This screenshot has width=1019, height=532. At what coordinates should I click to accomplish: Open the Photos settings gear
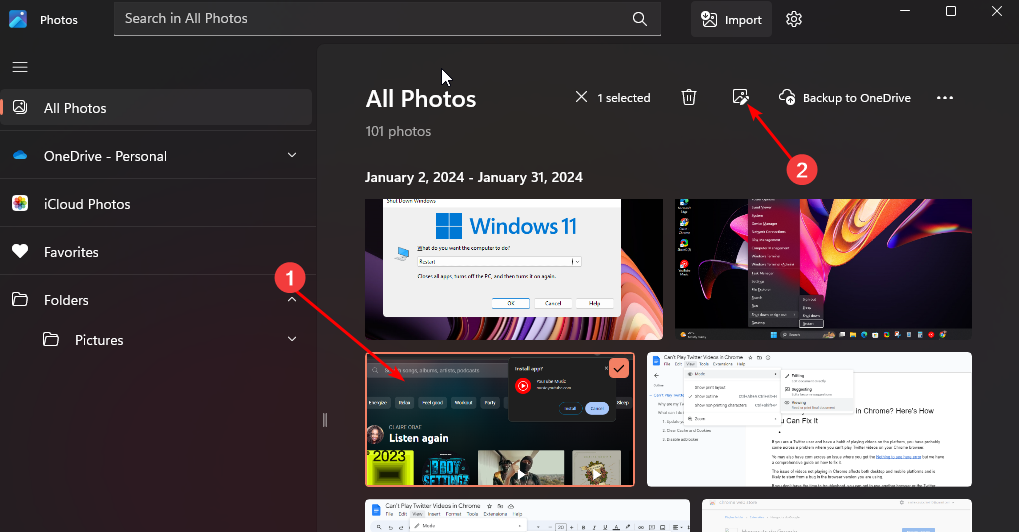[x=793, y=19]
